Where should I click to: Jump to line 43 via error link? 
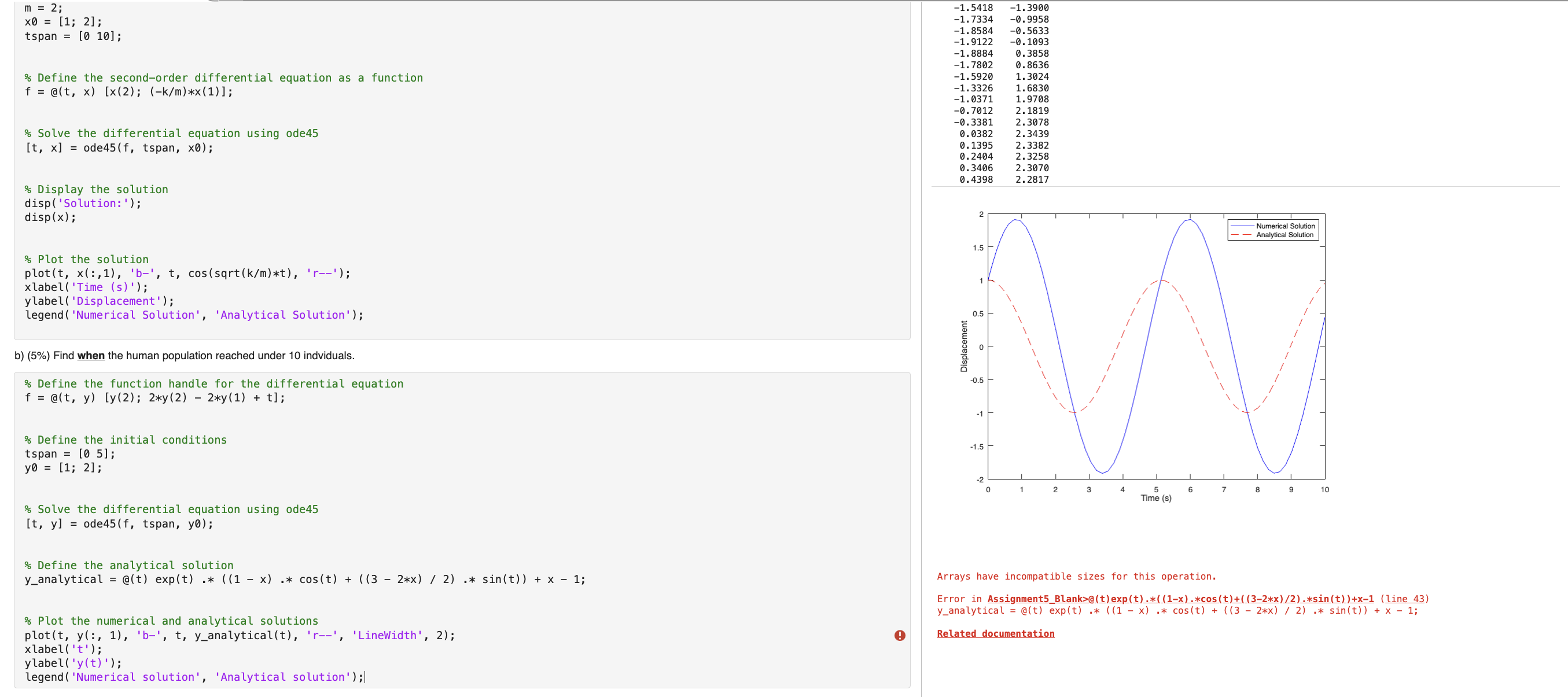point(1404,599)
